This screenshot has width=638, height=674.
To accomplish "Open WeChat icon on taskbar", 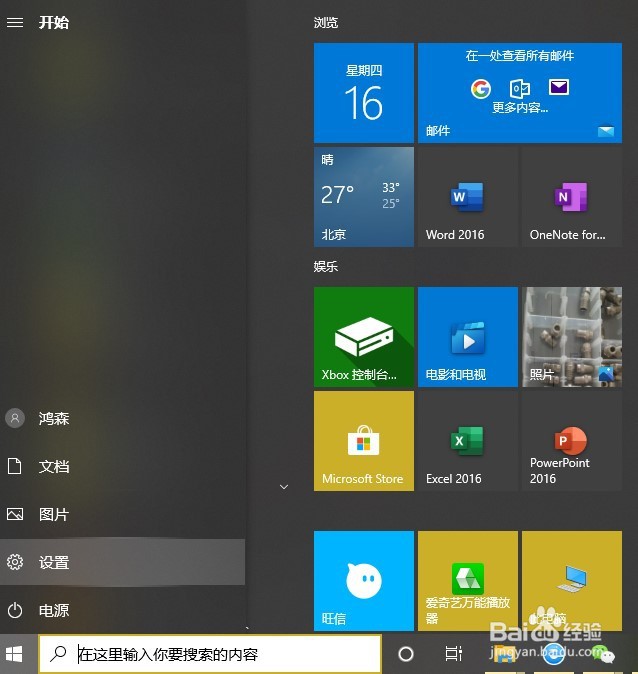I will click(603, 654).
